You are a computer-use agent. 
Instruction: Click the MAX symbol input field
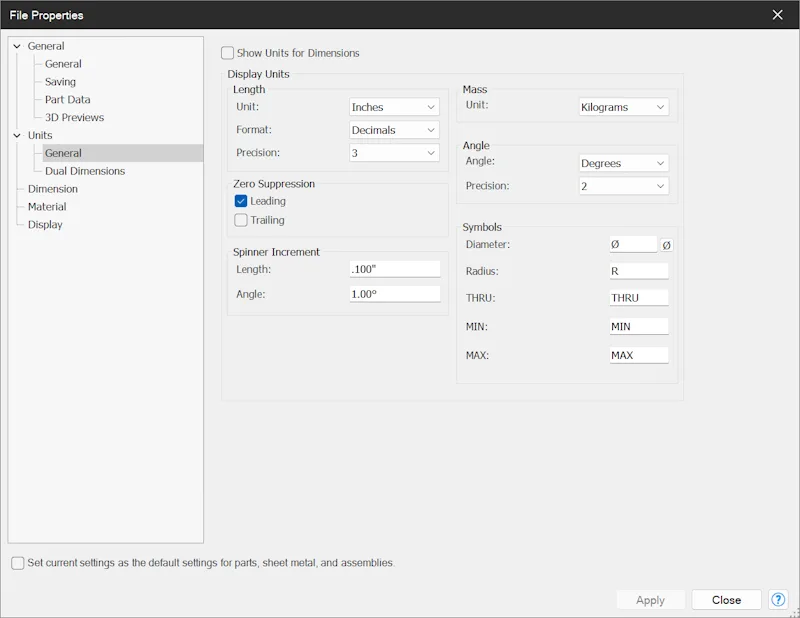click(639, 355)
